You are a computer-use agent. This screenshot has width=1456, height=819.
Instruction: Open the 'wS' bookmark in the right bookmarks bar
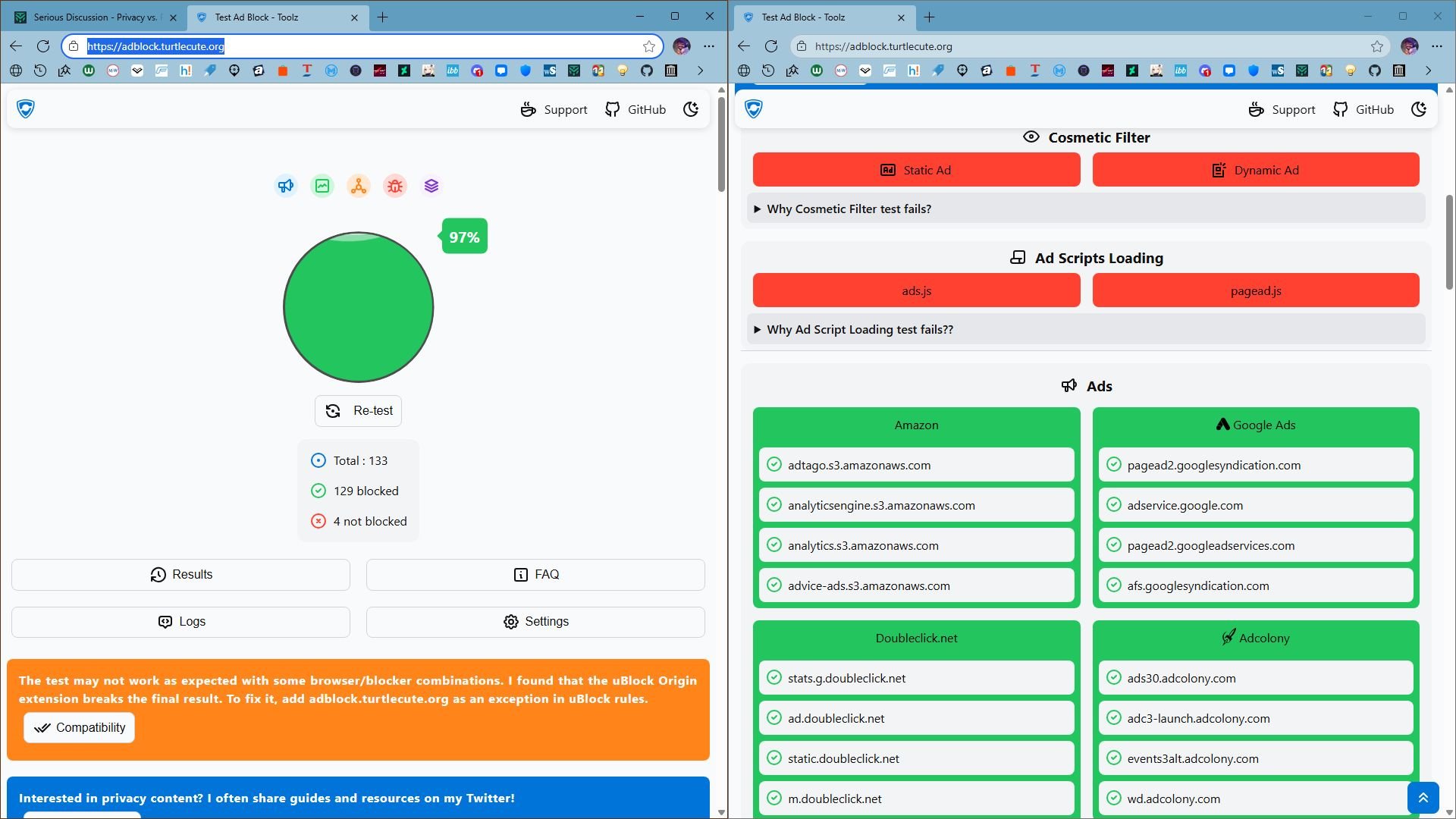[x=1278, y=71]
